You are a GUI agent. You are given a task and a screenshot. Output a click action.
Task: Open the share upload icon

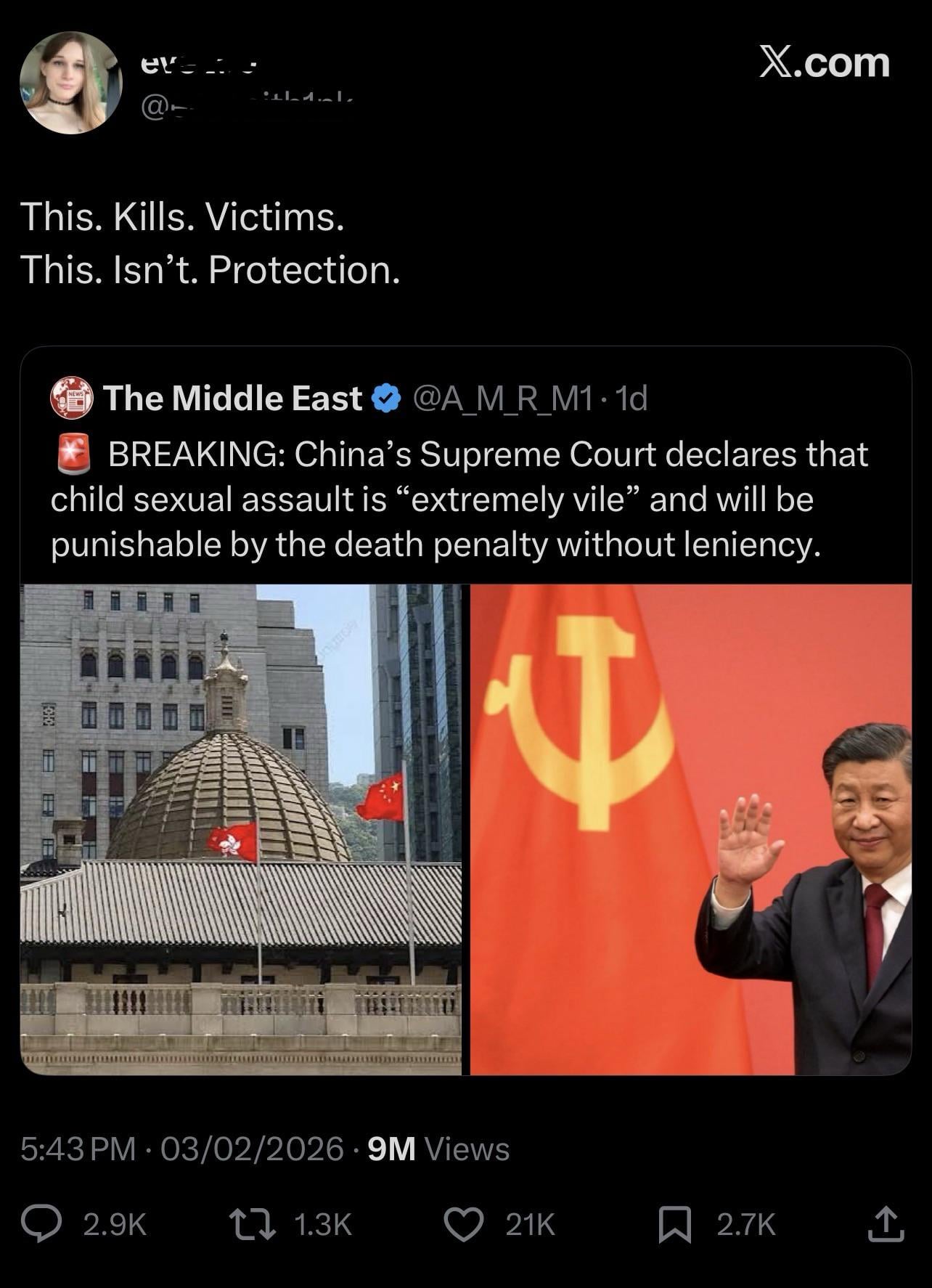[x=886, y=1223]
